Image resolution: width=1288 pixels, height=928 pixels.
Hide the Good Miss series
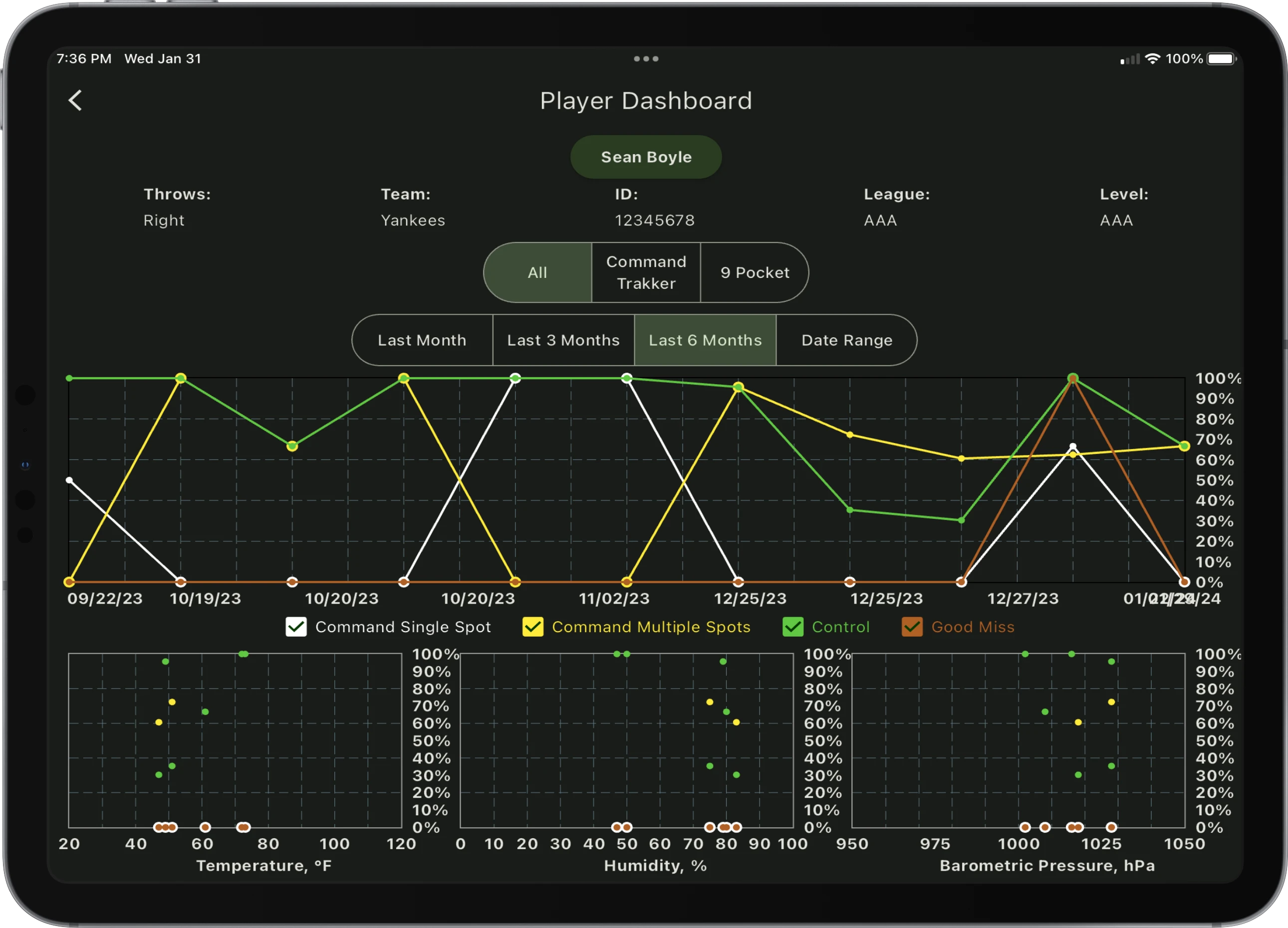coord(912,627)
